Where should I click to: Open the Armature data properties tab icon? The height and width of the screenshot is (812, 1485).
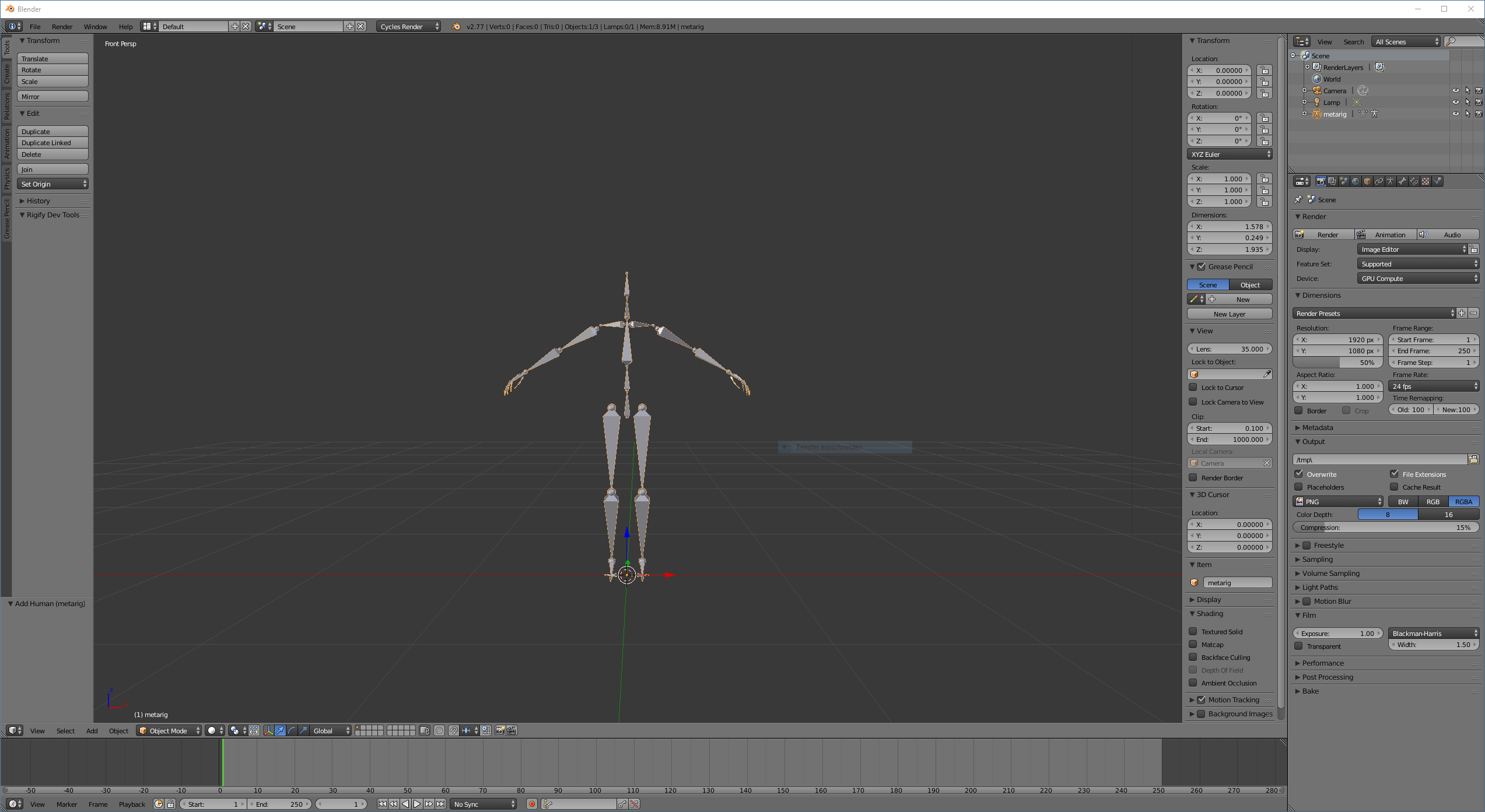[1391, 181]
